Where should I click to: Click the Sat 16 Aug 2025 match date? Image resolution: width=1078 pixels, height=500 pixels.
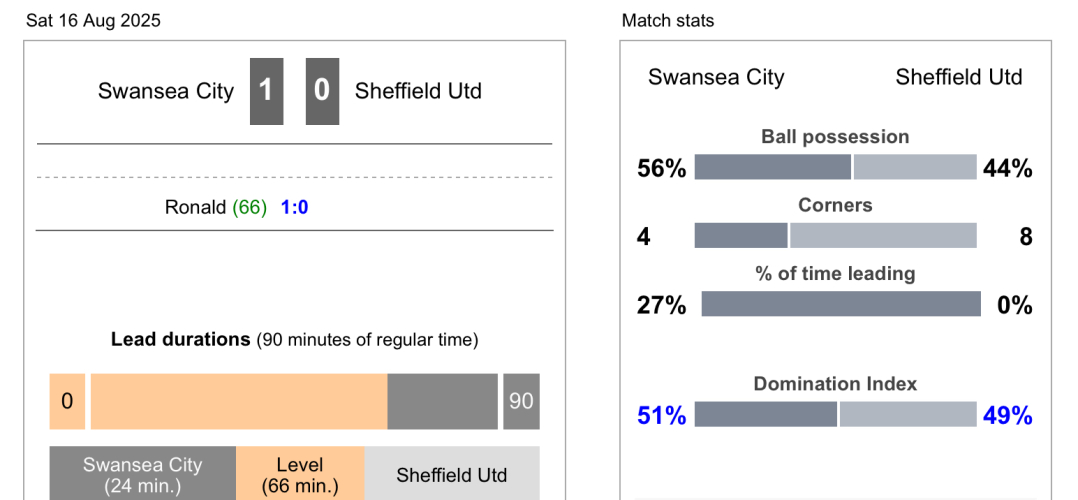pos(93,21)
